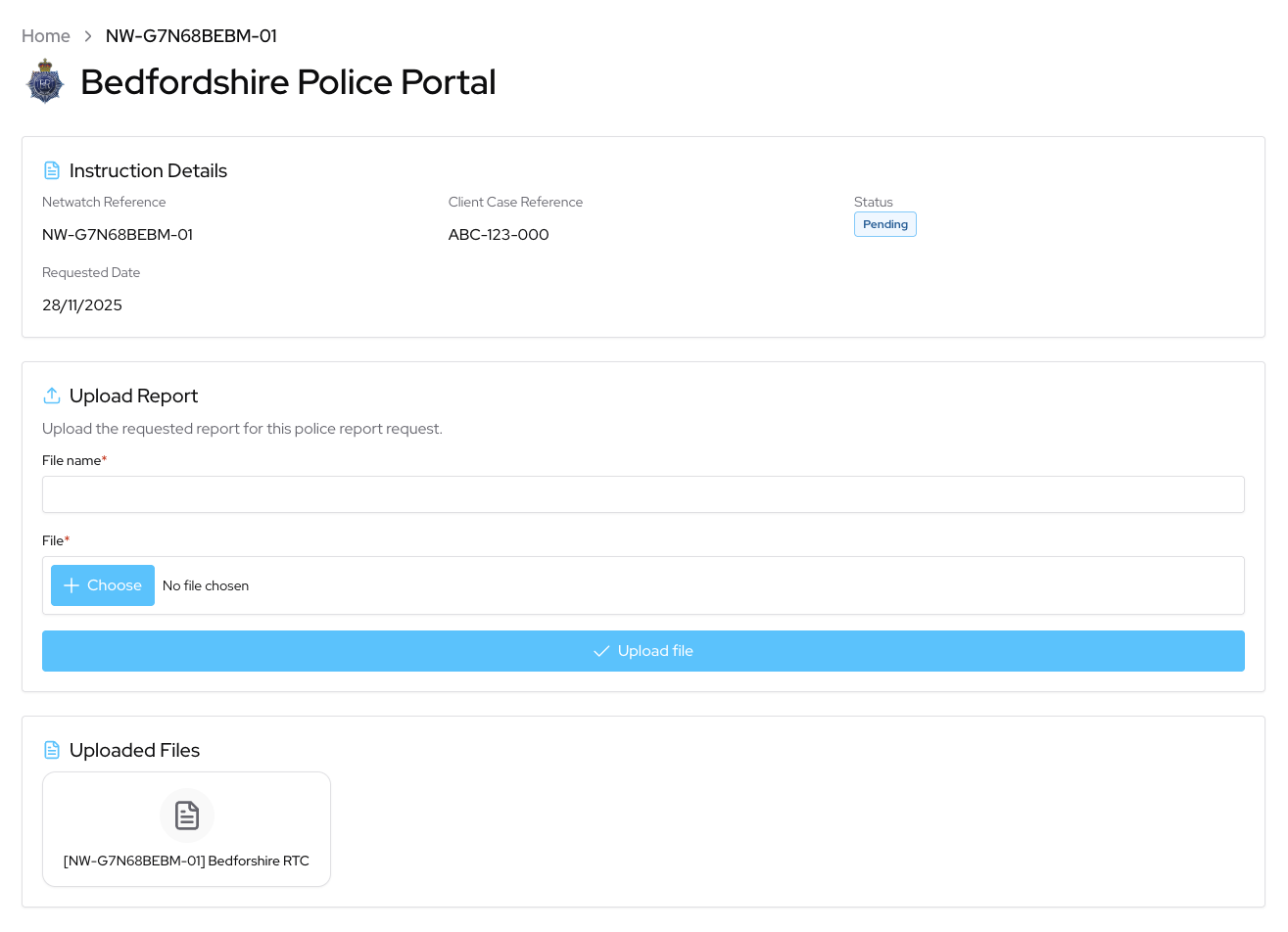Click the Upload file button
Image resolution: width=1288 pixels, height=932 pixels.
643,650
